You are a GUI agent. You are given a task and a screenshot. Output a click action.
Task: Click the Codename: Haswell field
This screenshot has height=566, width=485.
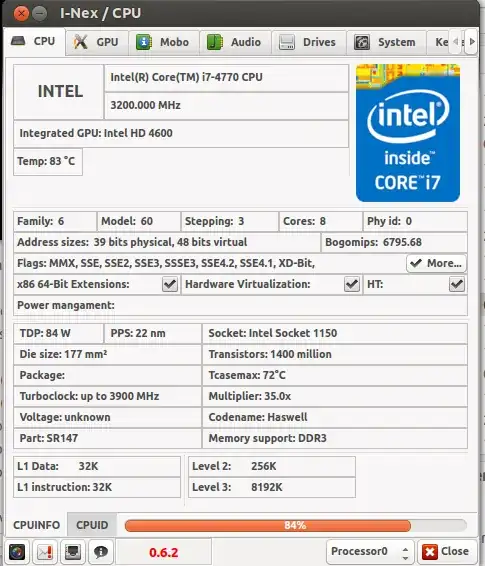(x=335, y=417)
